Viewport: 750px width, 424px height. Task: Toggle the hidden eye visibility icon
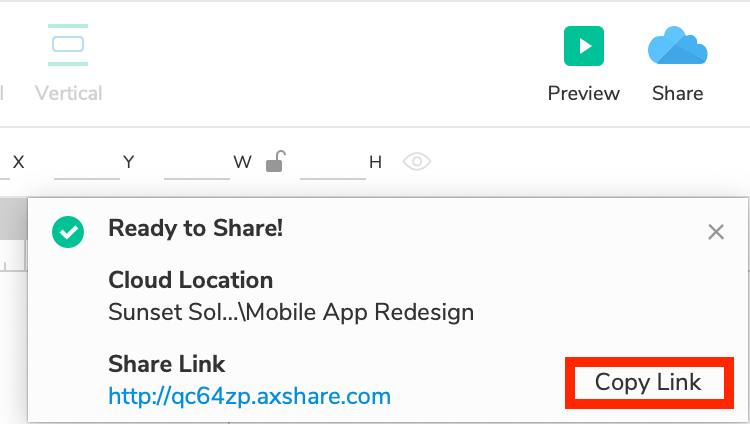coord(417,161)
